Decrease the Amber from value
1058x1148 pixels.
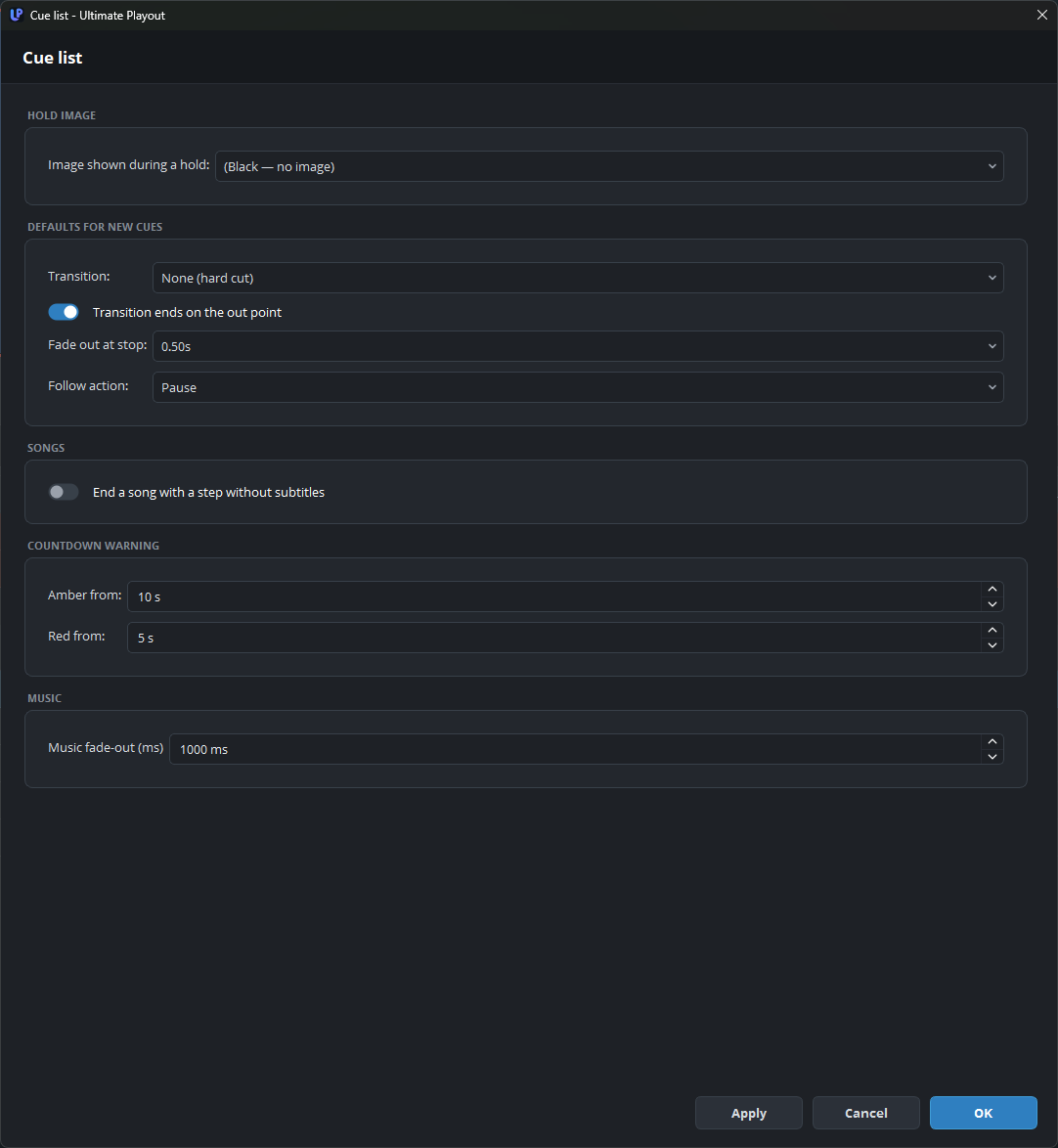992,604
